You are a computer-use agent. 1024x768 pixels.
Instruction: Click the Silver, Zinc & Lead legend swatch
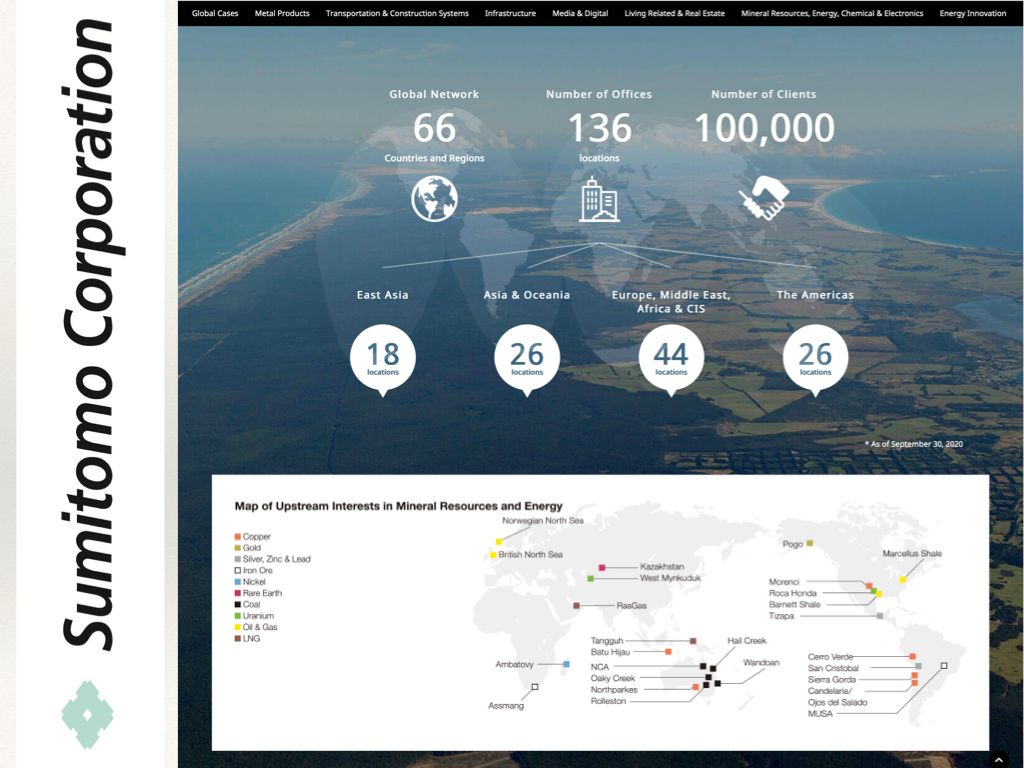238,559
